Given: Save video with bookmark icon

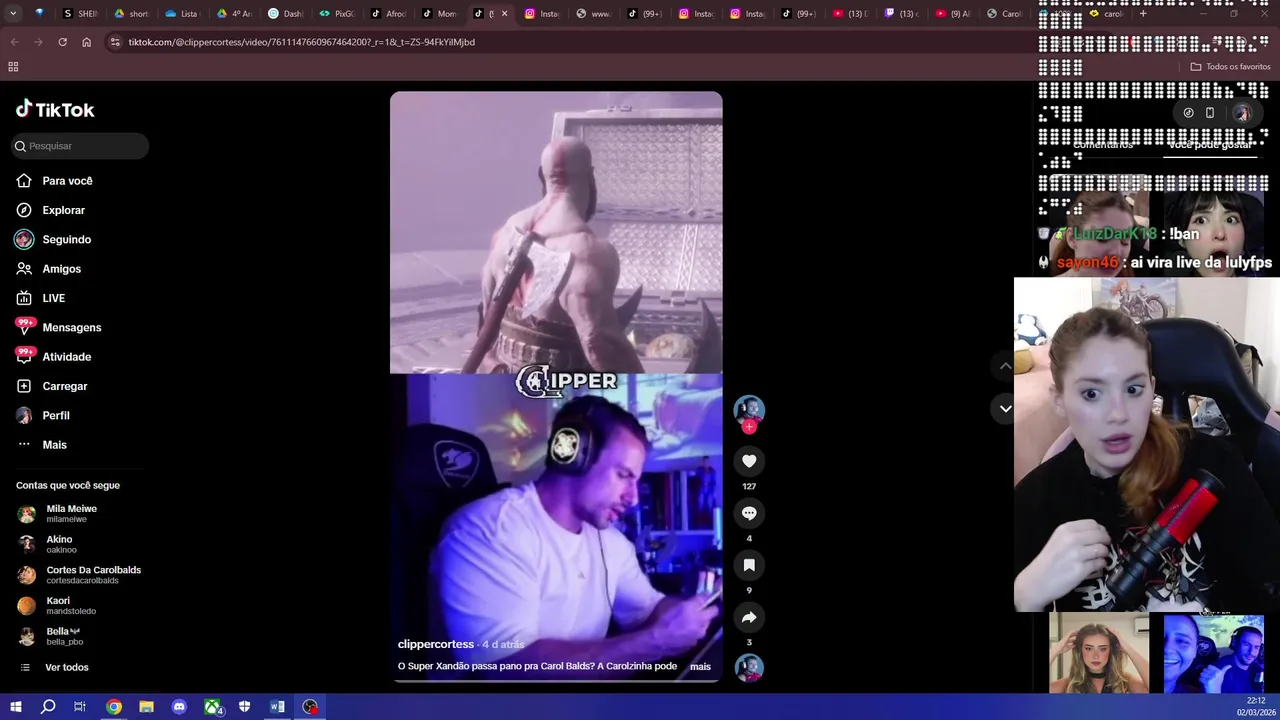Looking at the screenshot, I should point(749,565).
